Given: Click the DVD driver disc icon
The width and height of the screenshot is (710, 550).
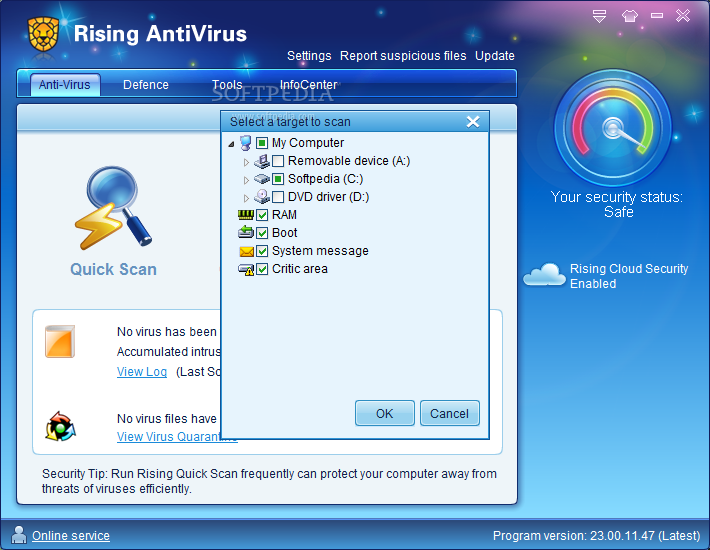Looking at the screenshot, I should (x=262, y=196).
